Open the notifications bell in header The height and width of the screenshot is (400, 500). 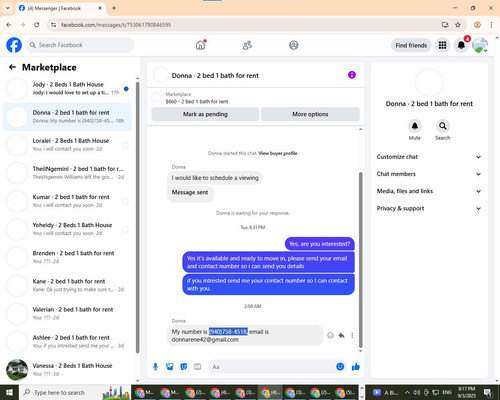point(461,45)
